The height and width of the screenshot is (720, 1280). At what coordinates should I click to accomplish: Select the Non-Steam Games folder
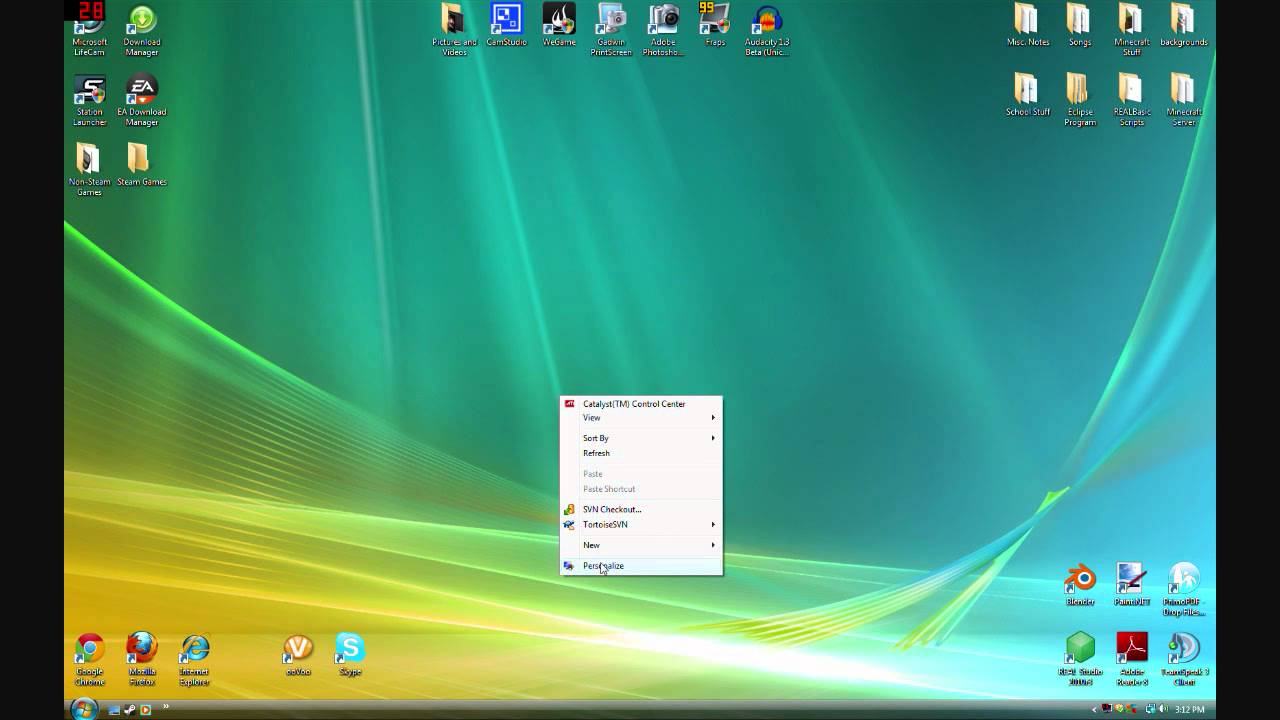(x=90, y=170)
